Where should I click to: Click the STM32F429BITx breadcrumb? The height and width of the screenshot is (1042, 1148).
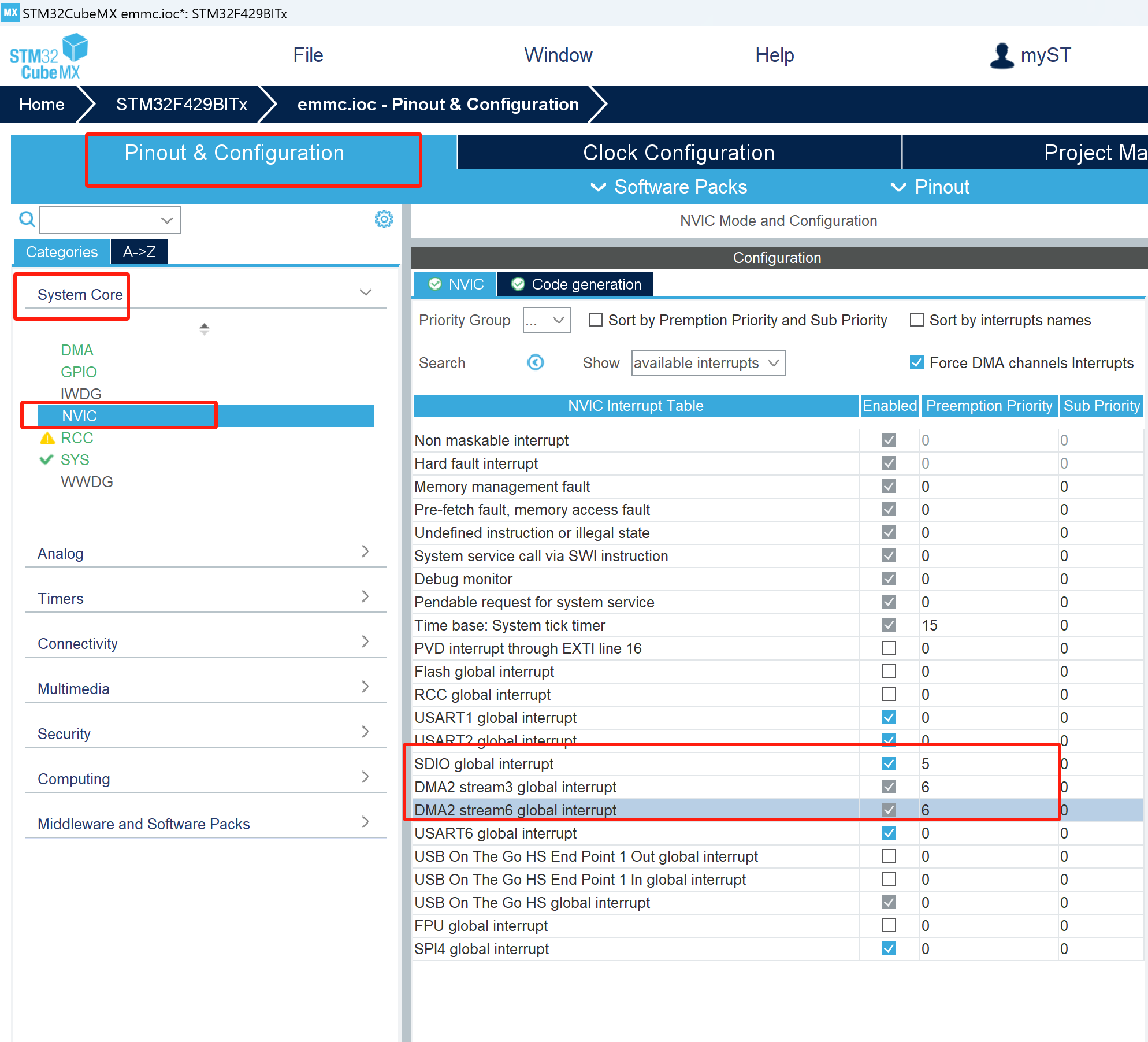[x=181, y=104]
